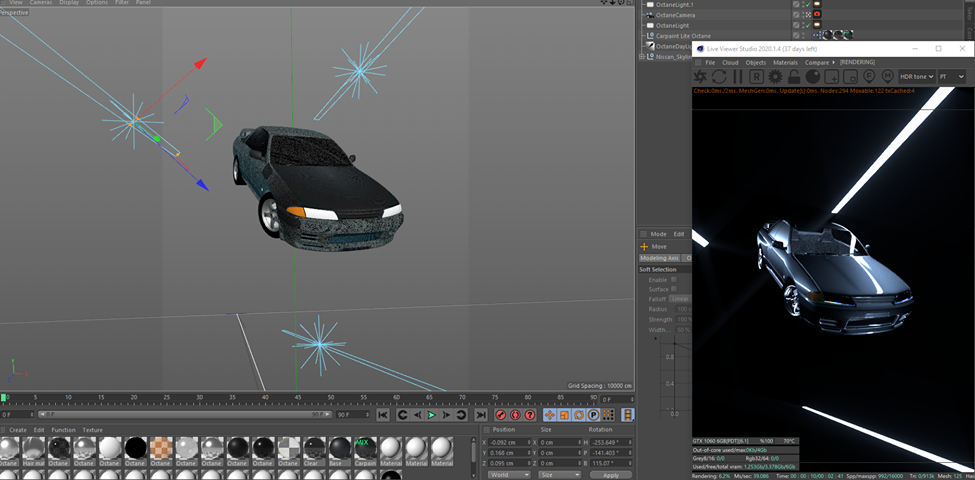The width and height of the screenshot is (975, 480).
Task: Select the orange checker Octane material
Action: pos(160,450)
